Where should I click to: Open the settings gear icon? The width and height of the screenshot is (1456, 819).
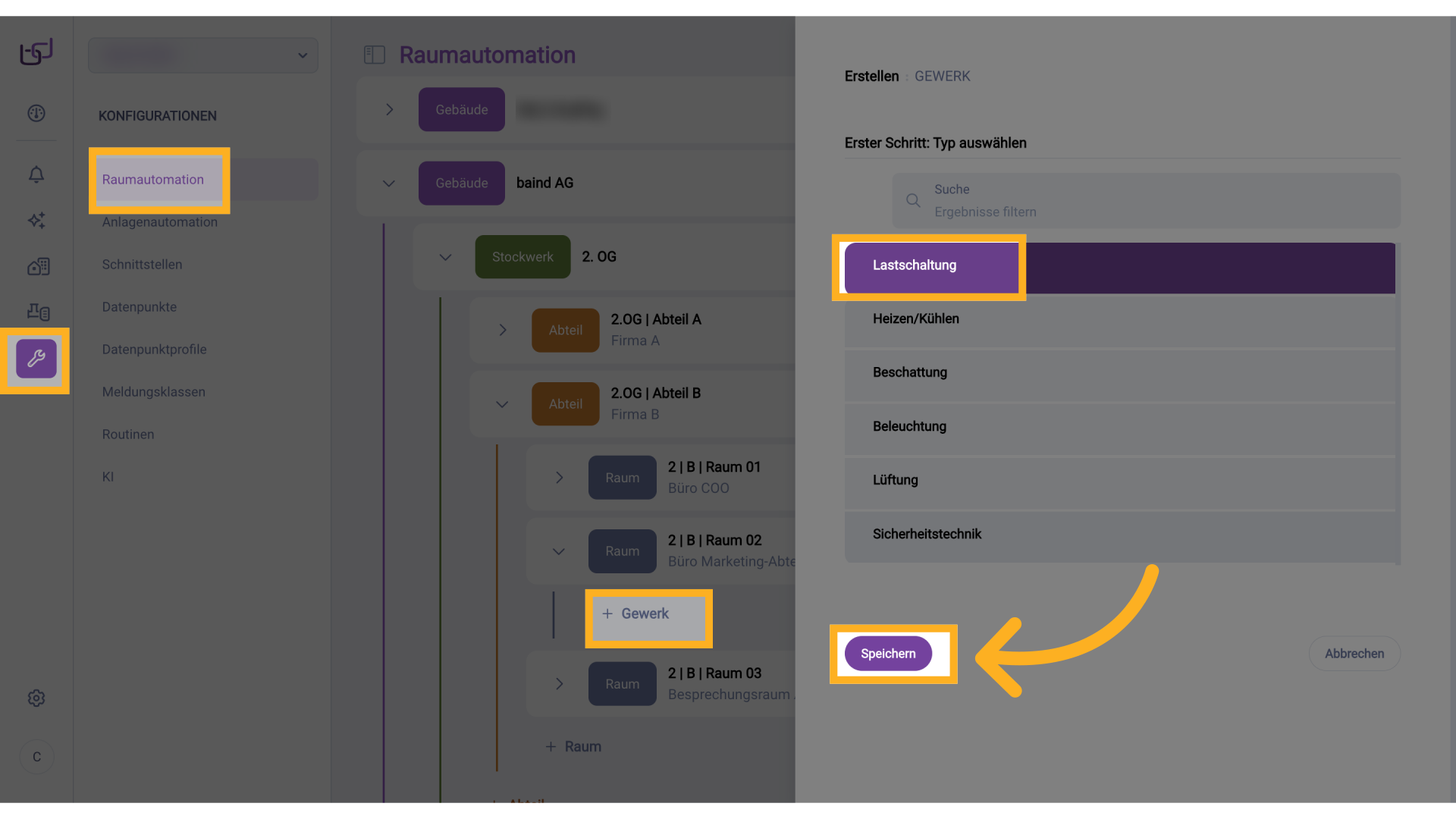(36, 698)
